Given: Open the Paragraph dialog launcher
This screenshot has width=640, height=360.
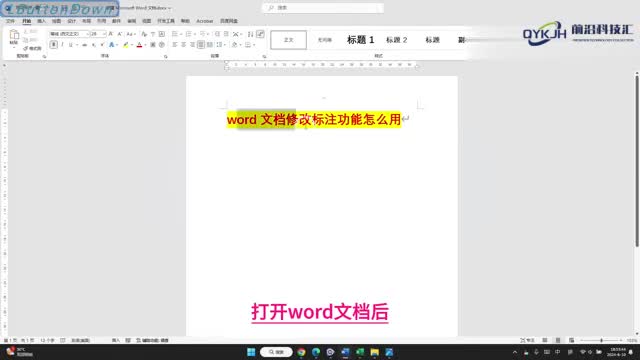Looking at the screenshot, I should [x=264, y=57].
